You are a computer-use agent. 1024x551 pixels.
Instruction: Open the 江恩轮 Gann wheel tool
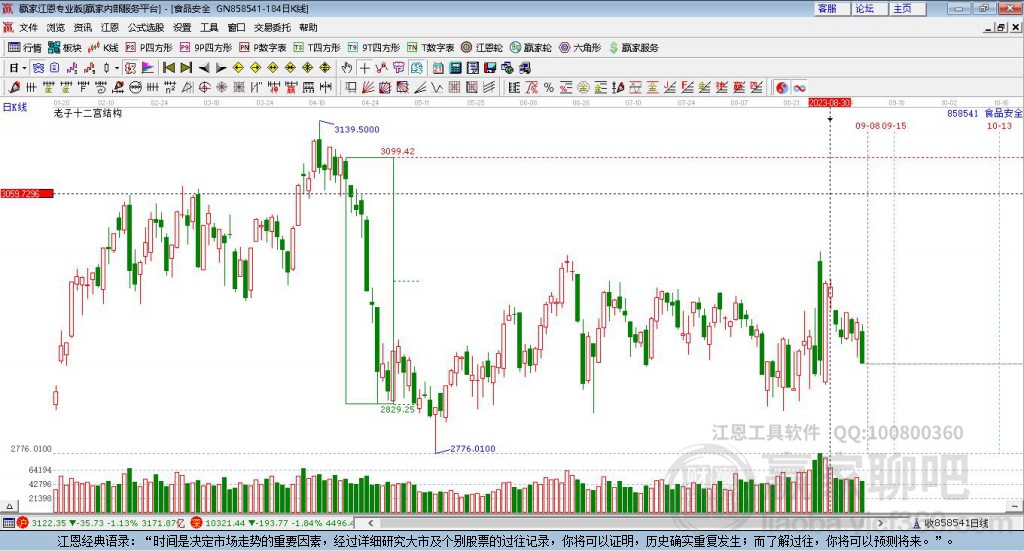(482, 48)
